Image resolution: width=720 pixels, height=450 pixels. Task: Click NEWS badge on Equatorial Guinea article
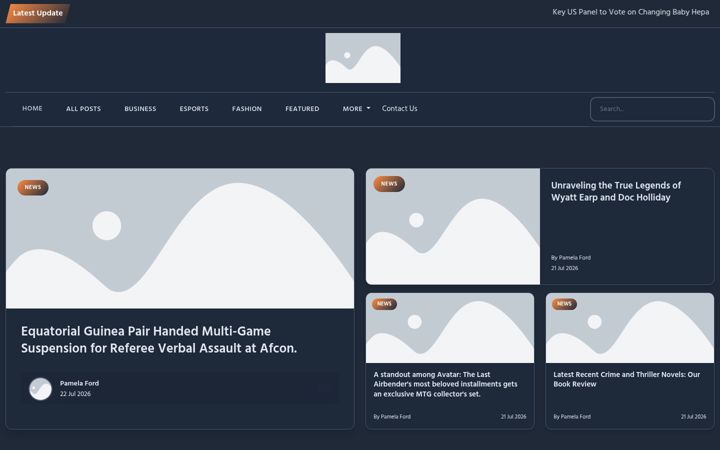click(x=33, y=187)
